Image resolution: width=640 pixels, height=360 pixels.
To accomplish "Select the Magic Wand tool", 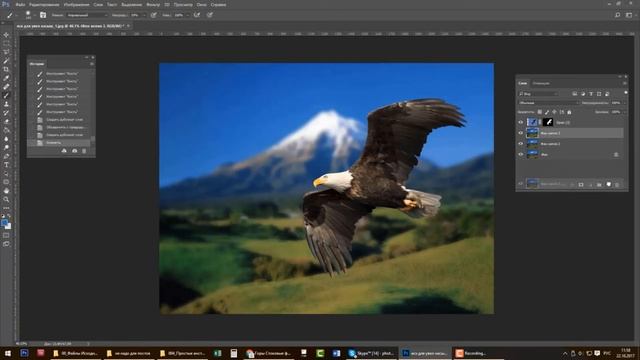I will click(6, 61).
